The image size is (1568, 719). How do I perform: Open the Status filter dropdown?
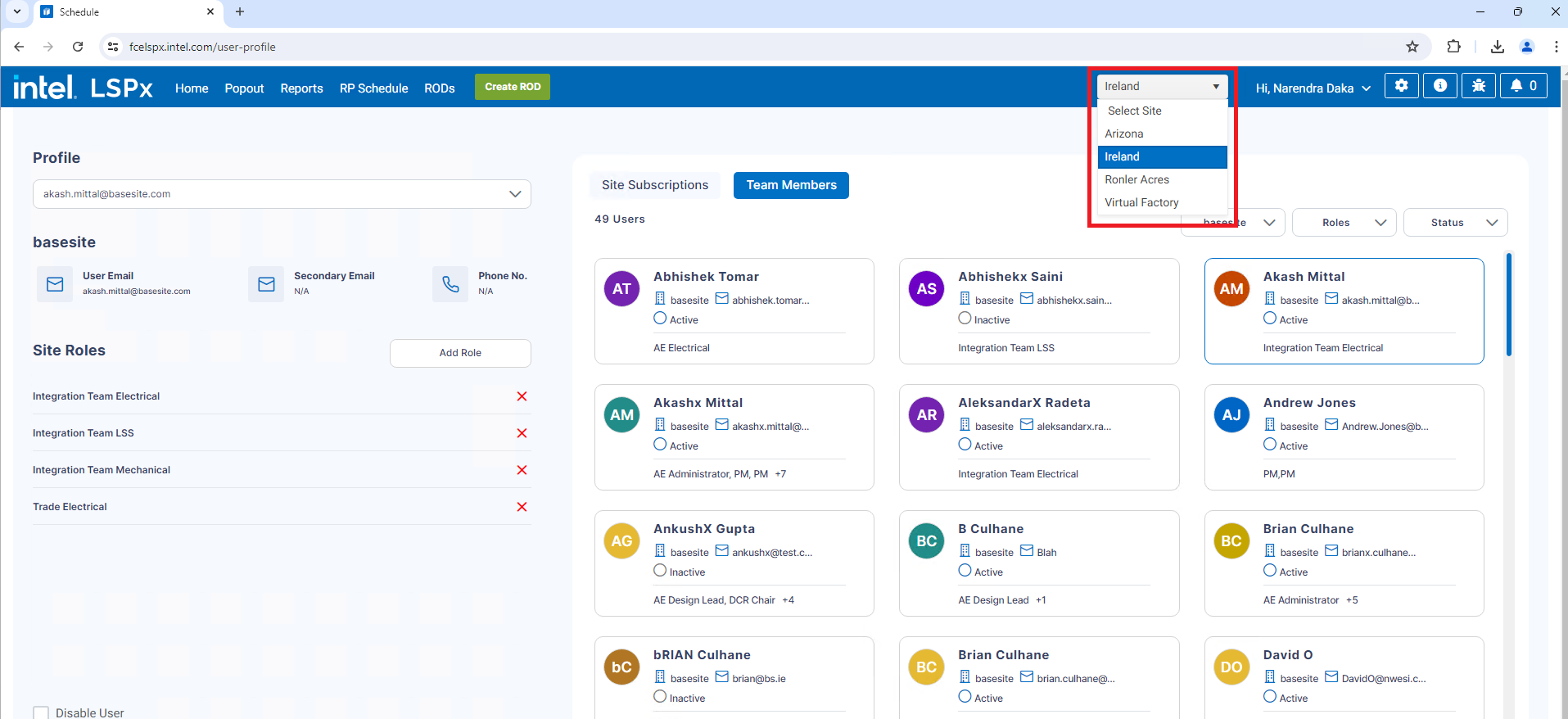[1455, 223]
